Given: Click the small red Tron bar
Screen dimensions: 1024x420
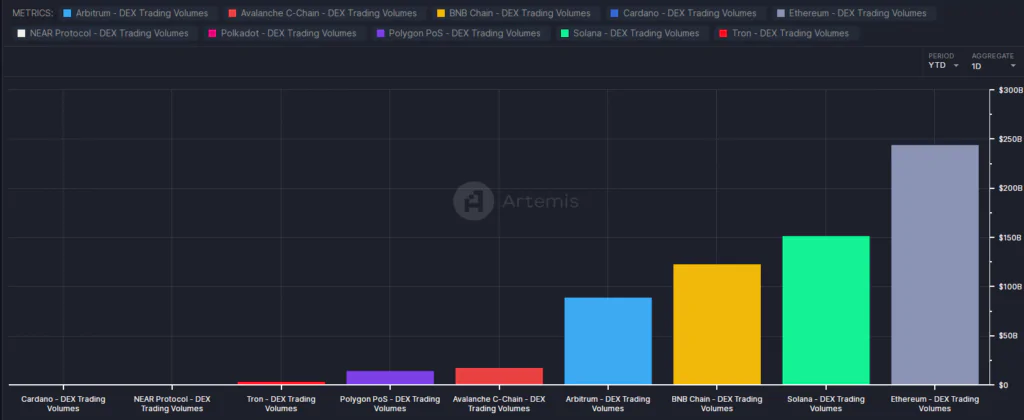Looking at the screenshot, I should pos(281,383).
